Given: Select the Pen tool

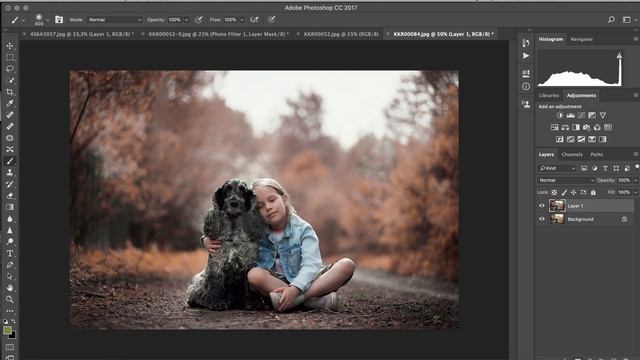Looking at the screenshot, I should 10,264.
